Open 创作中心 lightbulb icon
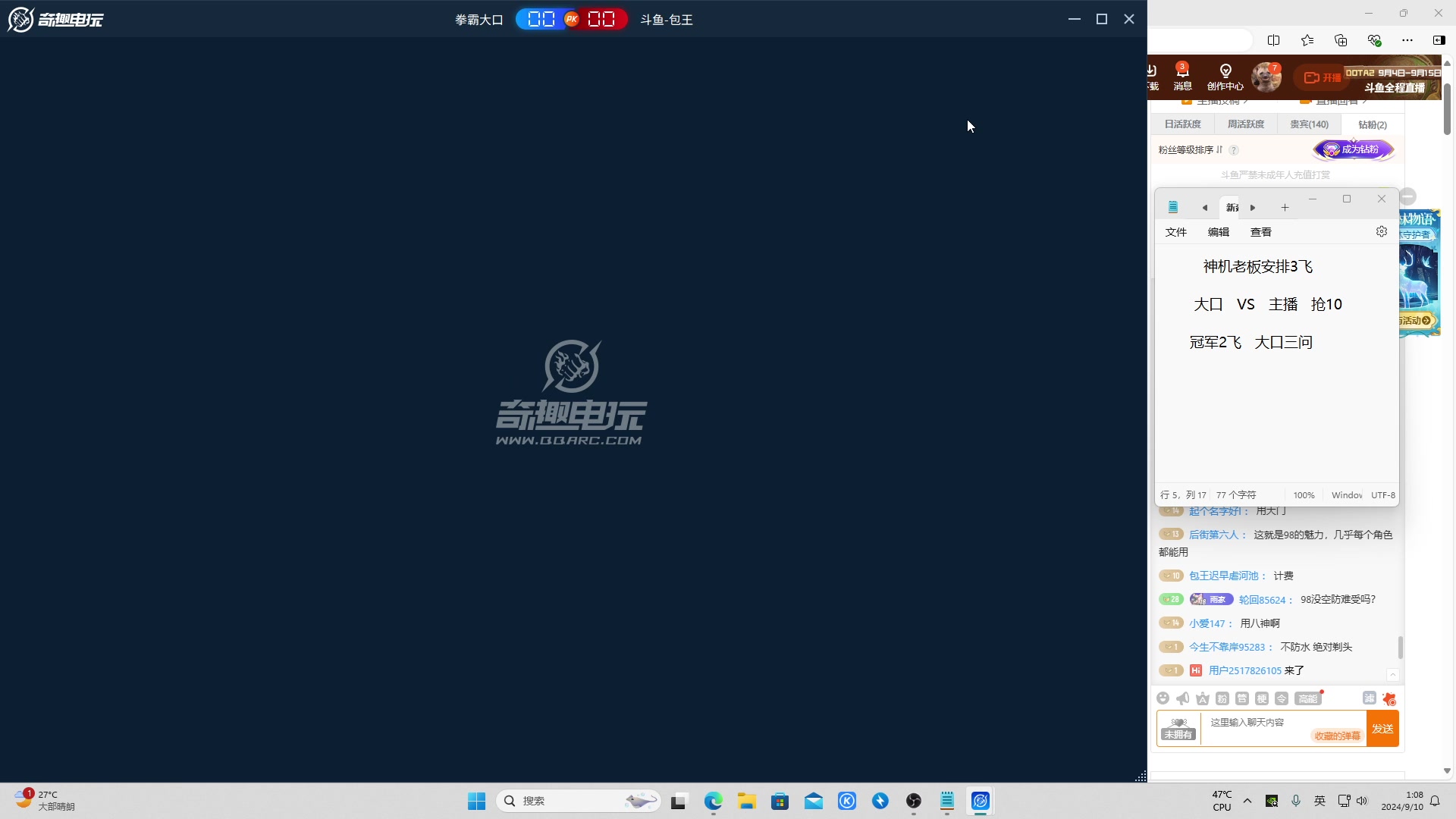This screenshot has width=1456, height=819. [x=1225, y=77]
